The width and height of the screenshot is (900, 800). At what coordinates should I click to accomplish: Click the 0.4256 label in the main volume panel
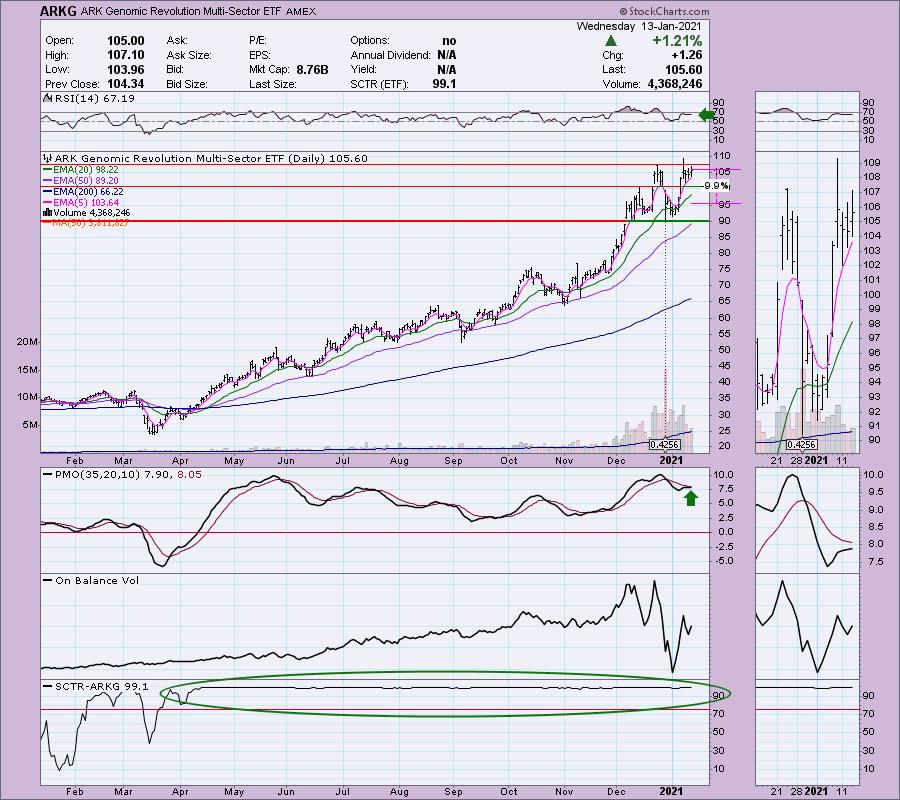665,444
